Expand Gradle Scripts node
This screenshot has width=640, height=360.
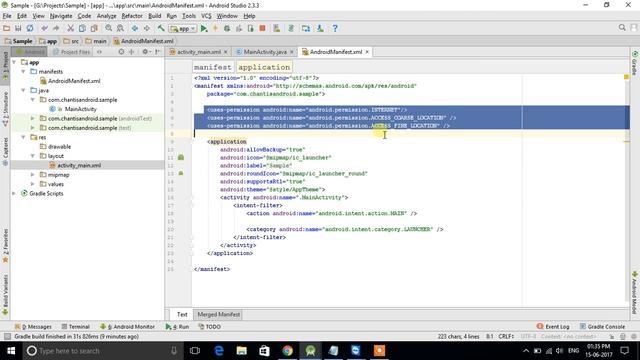(x=14, y=193)
